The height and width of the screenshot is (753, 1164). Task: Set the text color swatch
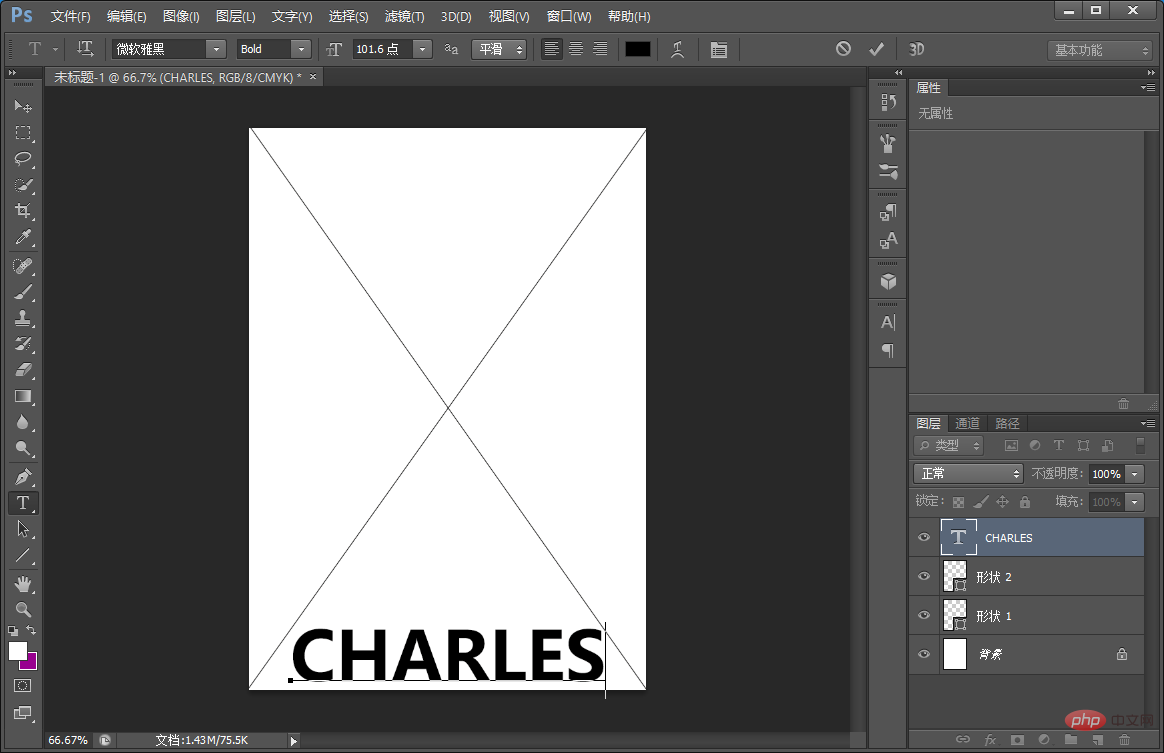pyautogui.click(x=638, y=49)
